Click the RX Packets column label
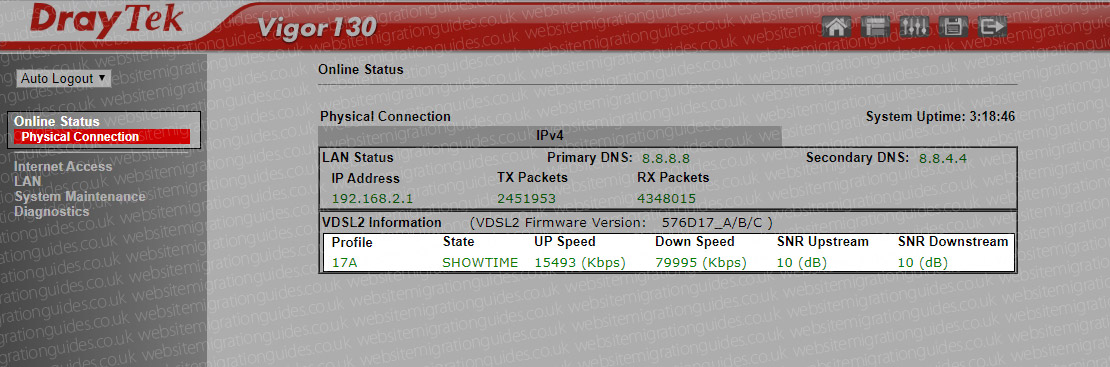 coord(673,178)
